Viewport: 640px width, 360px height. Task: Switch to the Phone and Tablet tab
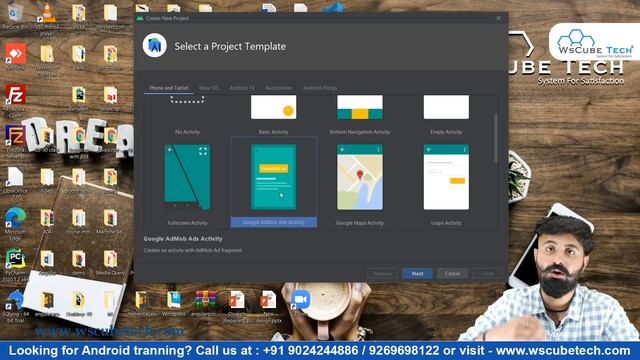point(169,88)
